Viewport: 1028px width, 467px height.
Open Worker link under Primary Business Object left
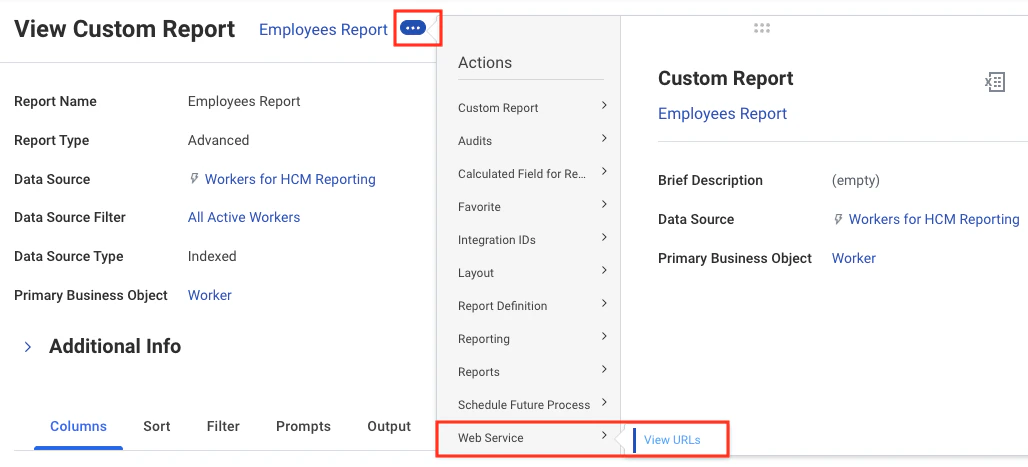(x=210, y=295)
